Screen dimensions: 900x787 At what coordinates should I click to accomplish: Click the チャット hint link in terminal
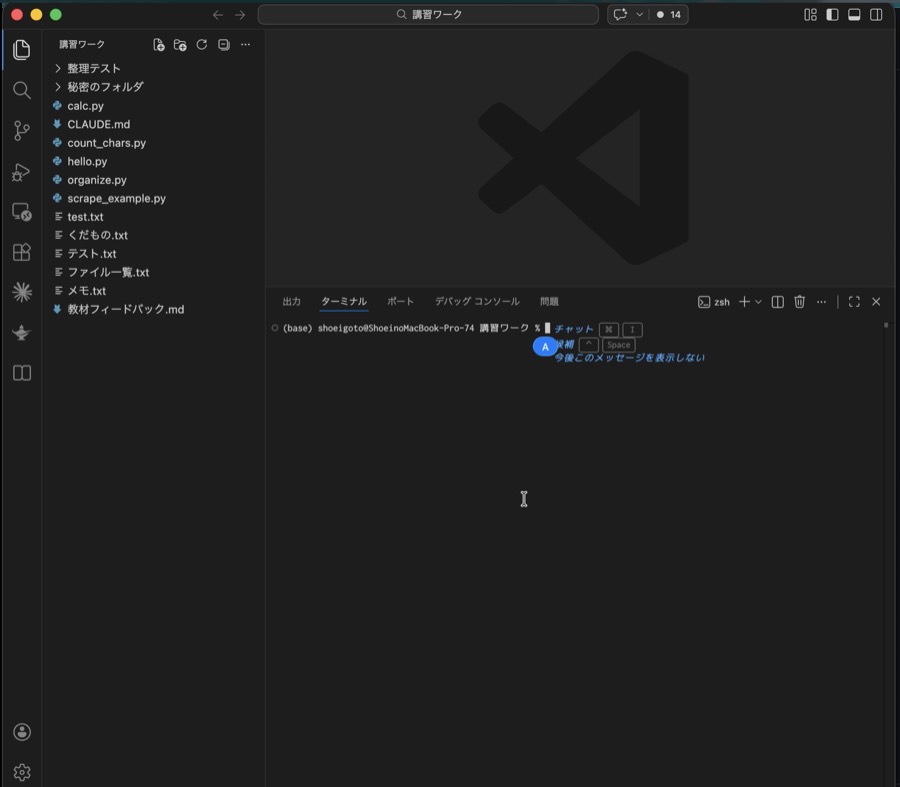point(573,329)
